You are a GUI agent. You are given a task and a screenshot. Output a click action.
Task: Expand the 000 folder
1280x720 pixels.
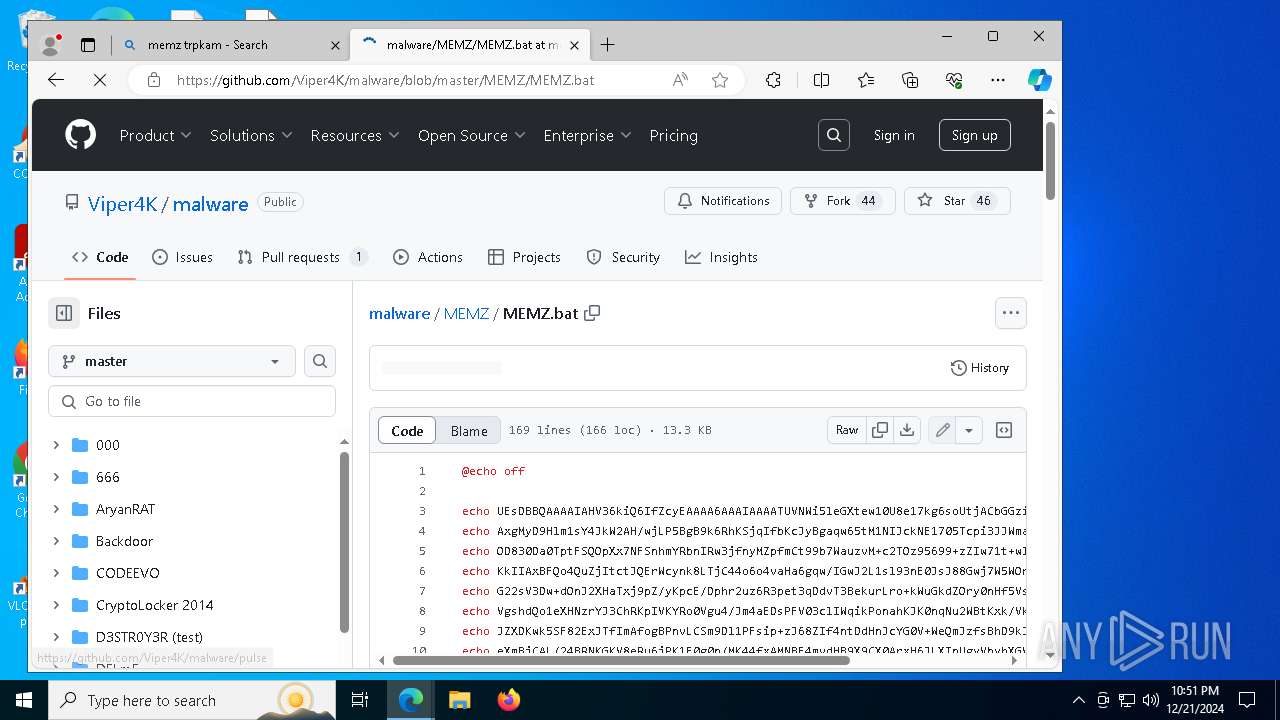click(x=57, y=445)
